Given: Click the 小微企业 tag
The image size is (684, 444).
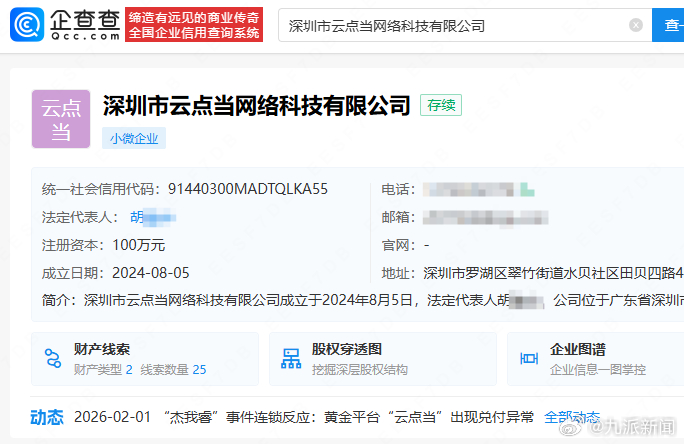Looking at the screenshot, I should coord(134,138).
